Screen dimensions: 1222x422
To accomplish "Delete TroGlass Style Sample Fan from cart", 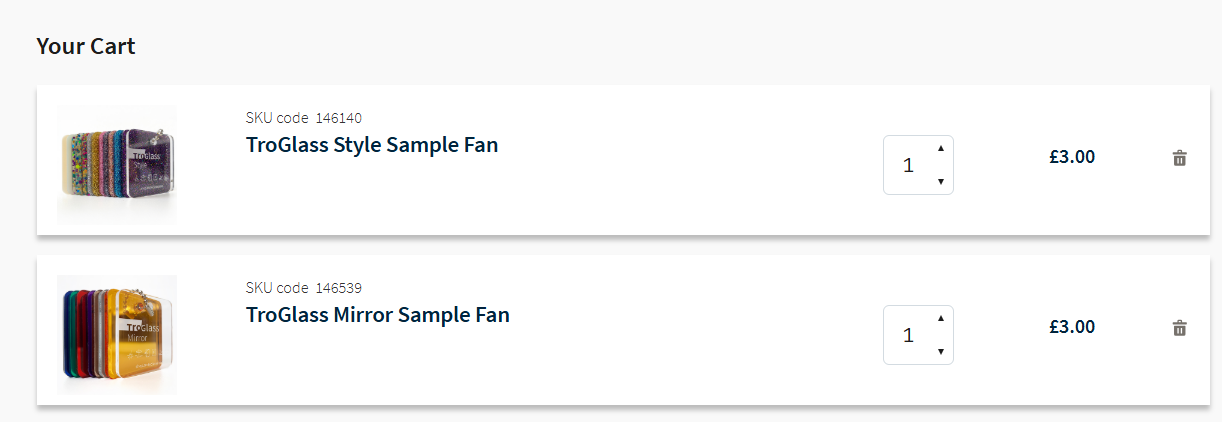I will coord(1179,158).
